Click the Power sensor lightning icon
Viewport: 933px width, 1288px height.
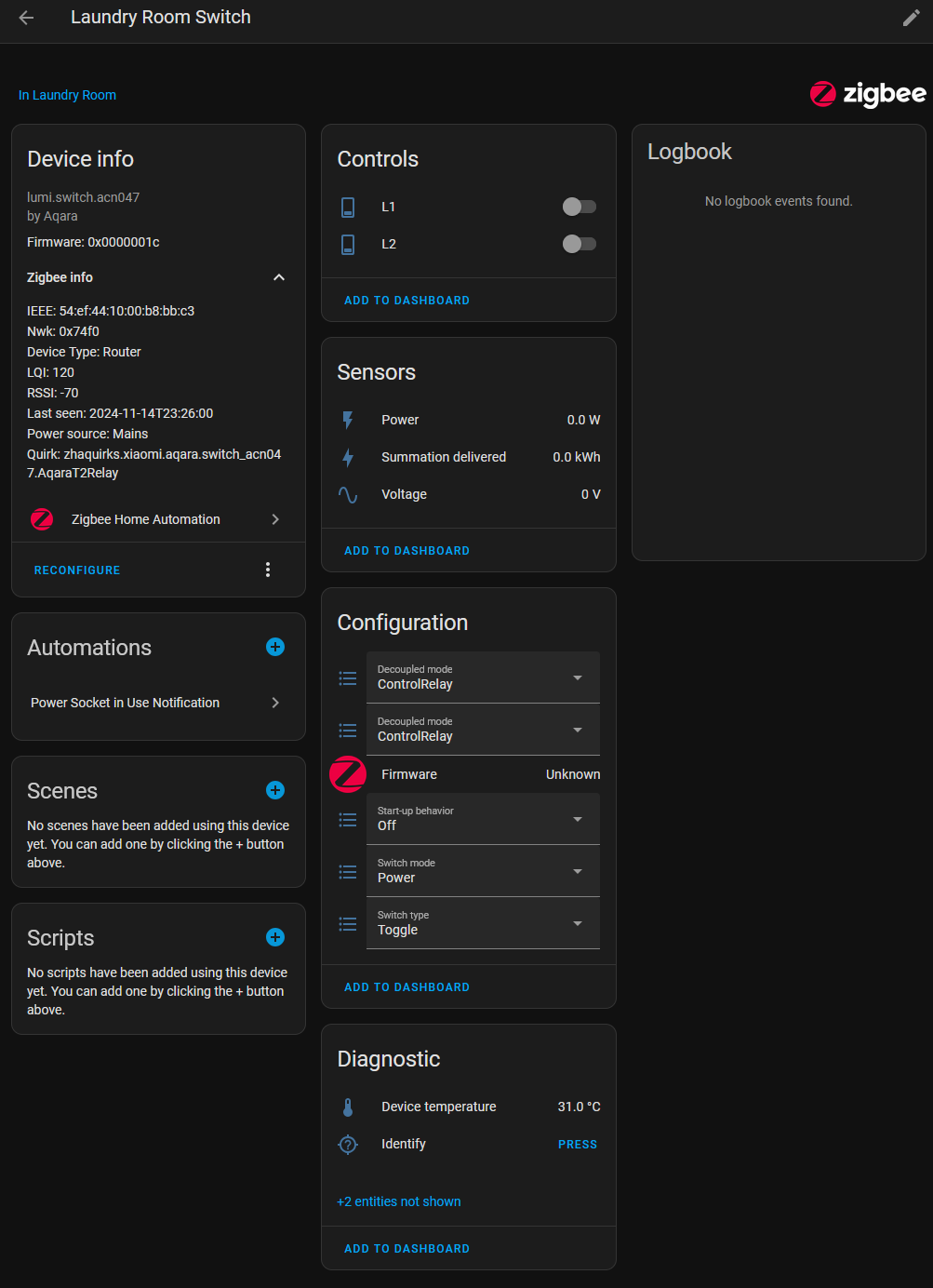(x=348, y=420)
